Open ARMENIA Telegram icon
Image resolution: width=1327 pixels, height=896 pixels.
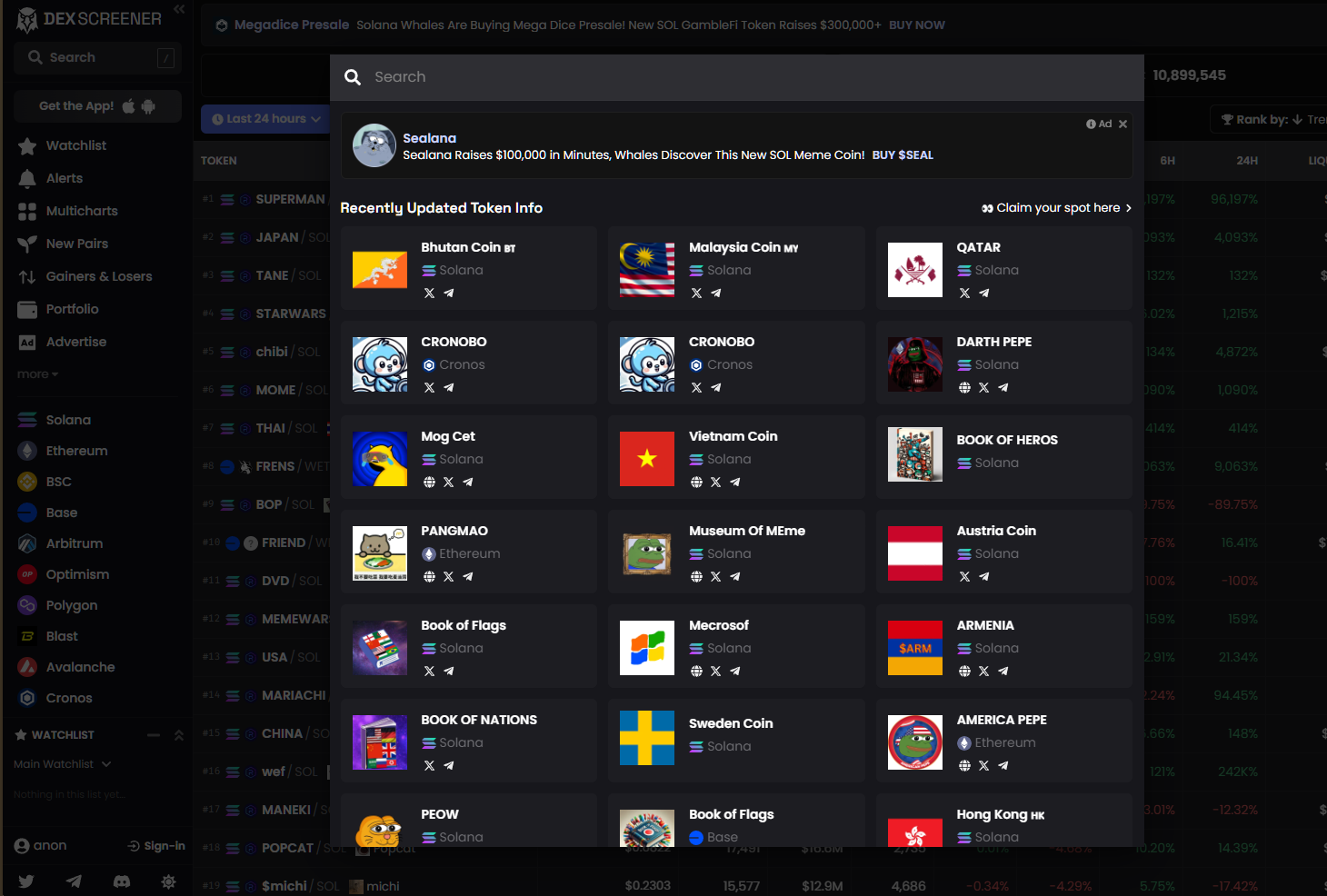[1003, 672]
